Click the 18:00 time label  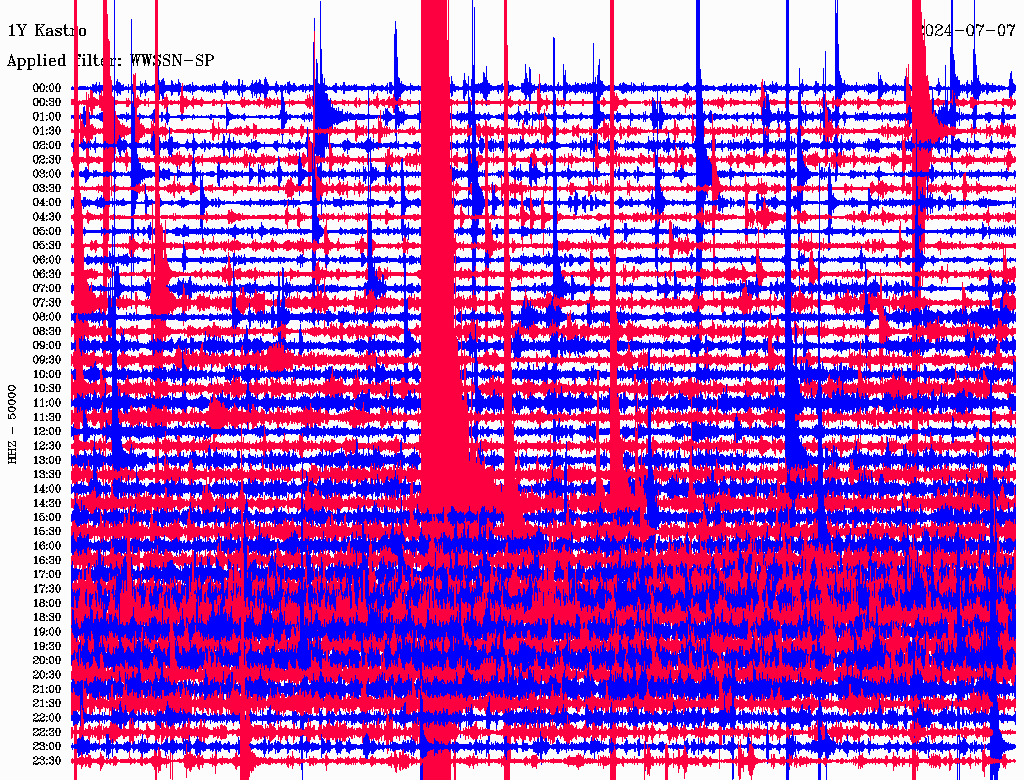(47, 603)
